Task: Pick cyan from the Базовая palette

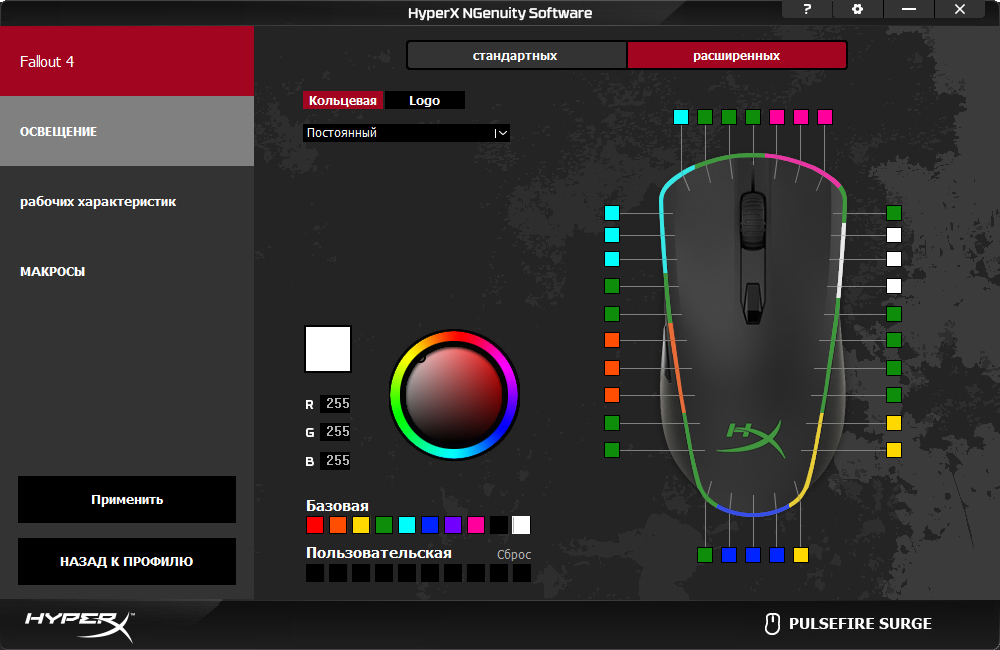Action: [407, 525]
